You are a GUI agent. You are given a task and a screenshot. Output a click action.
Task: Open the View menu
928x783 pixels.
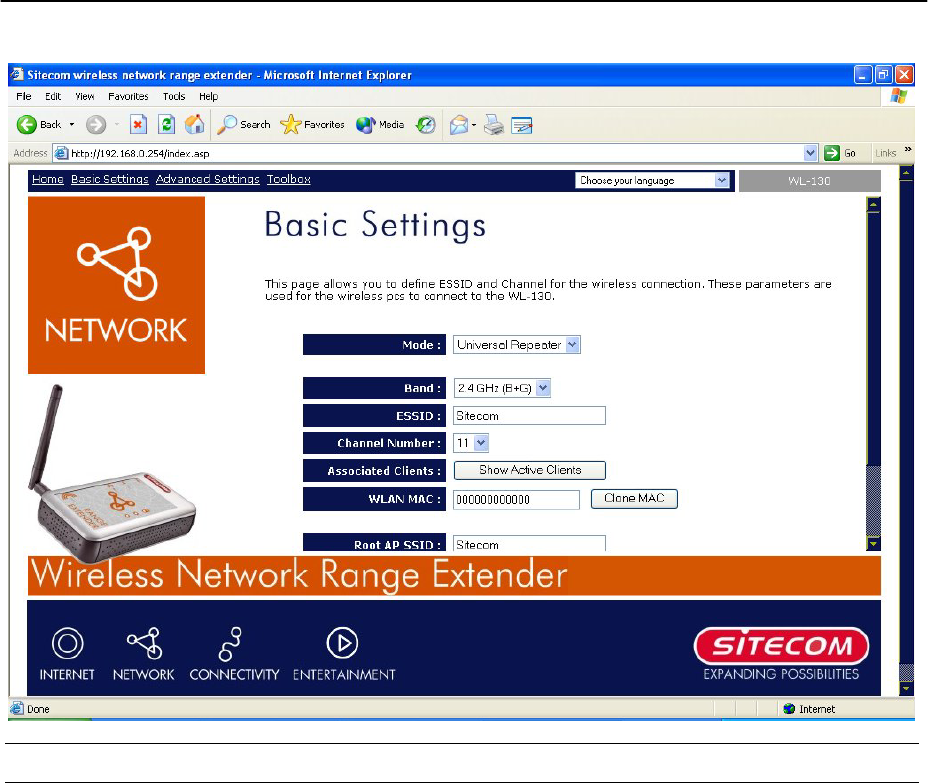point(85,96)
